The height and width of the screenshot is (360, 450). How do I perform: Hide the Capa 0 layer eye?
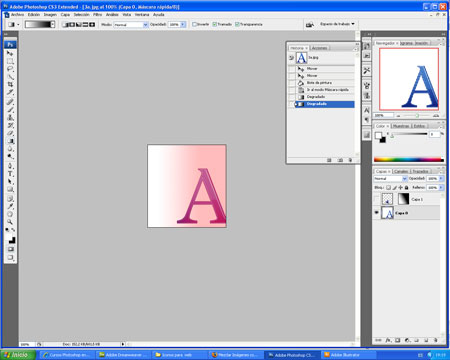(x=377, y=213)
